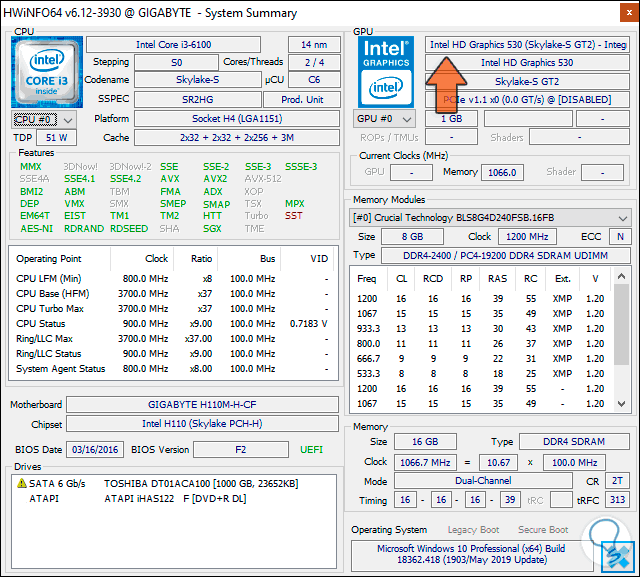Open the GPU #0 selector dropdown
This screenshot has width=640, height=577.
pos(383,119)
